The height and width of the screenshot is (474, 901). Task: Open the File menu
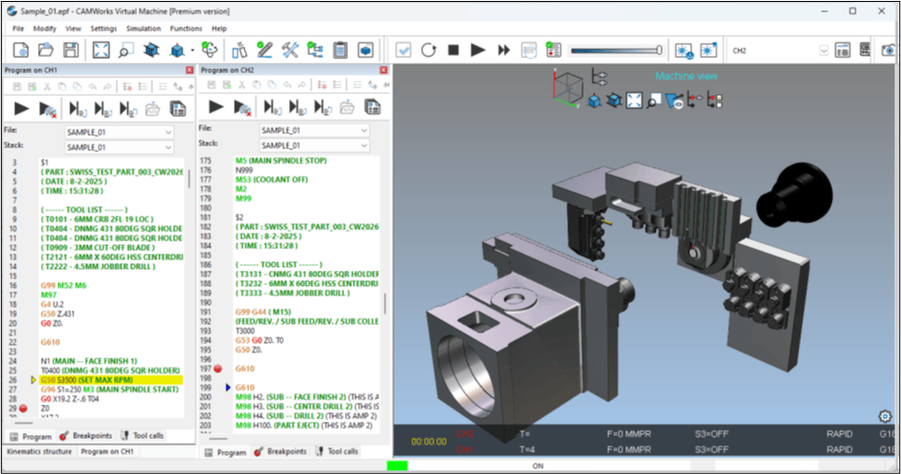(18, 28)
